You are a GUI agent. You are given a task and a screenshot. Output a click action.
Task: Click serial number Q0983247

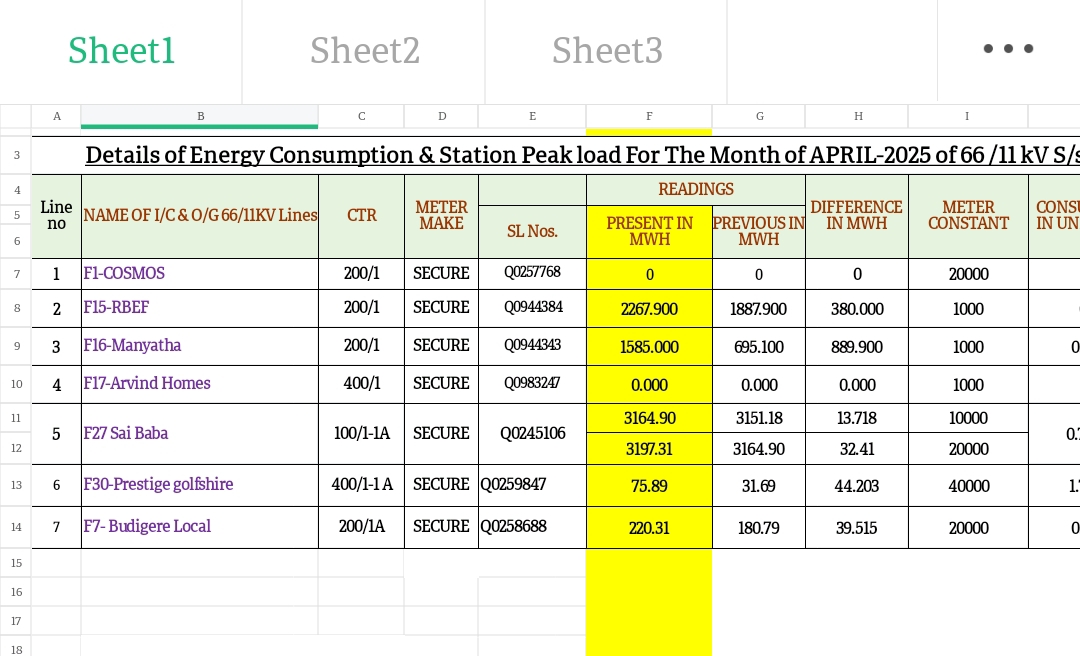point(532,383)
